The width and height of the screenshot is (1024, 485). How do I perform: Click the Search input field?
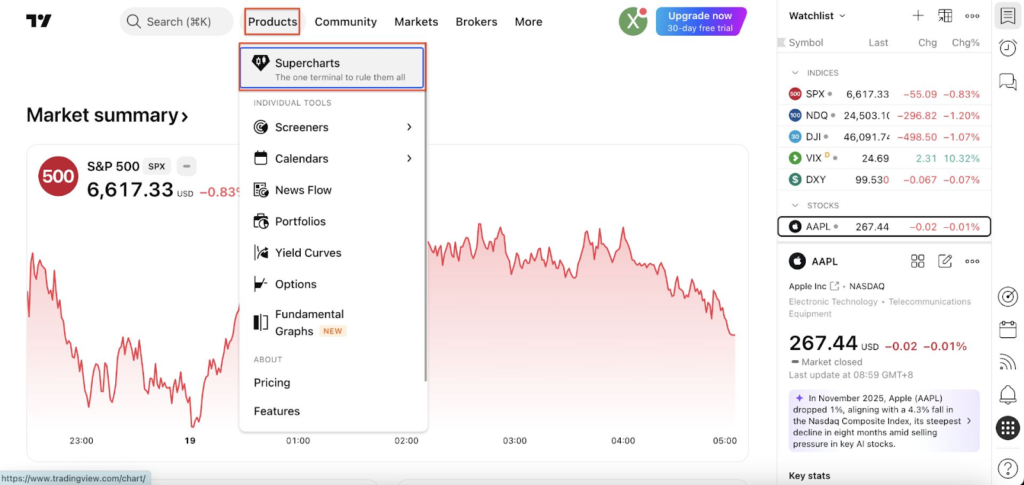click(178, 21)
